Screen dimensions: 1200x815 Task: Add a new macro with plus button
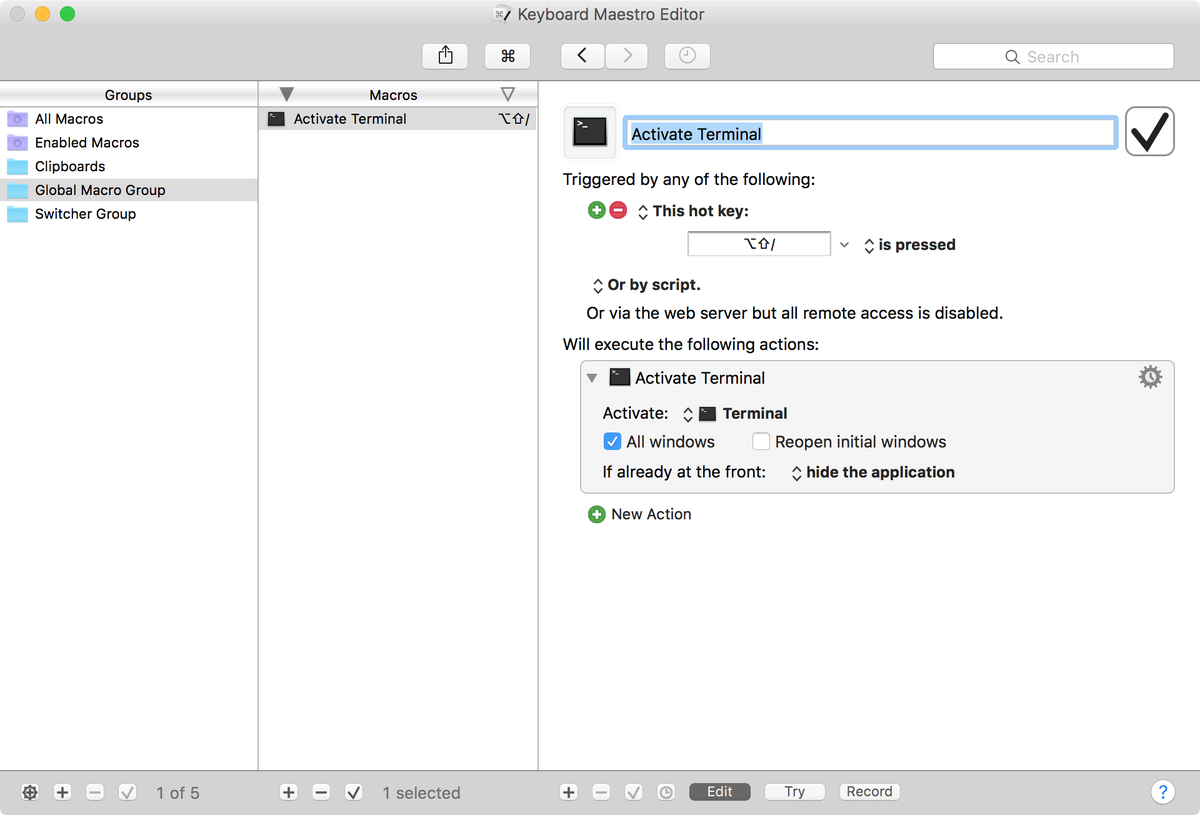(x=289, y=792)
